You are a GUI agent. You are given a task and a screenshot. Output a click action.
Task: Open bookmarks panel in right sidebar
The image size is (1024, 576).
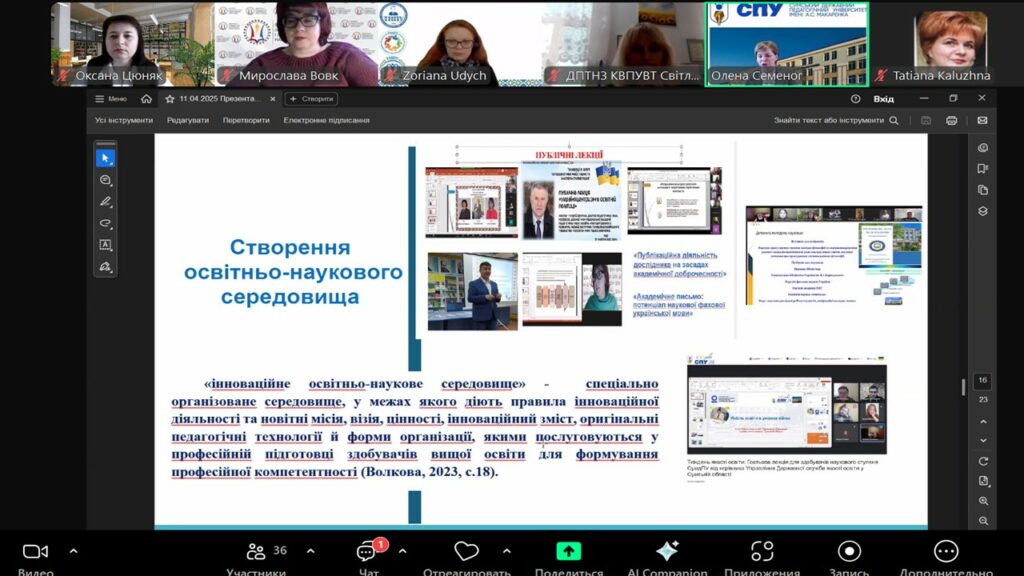pos(983,169)
